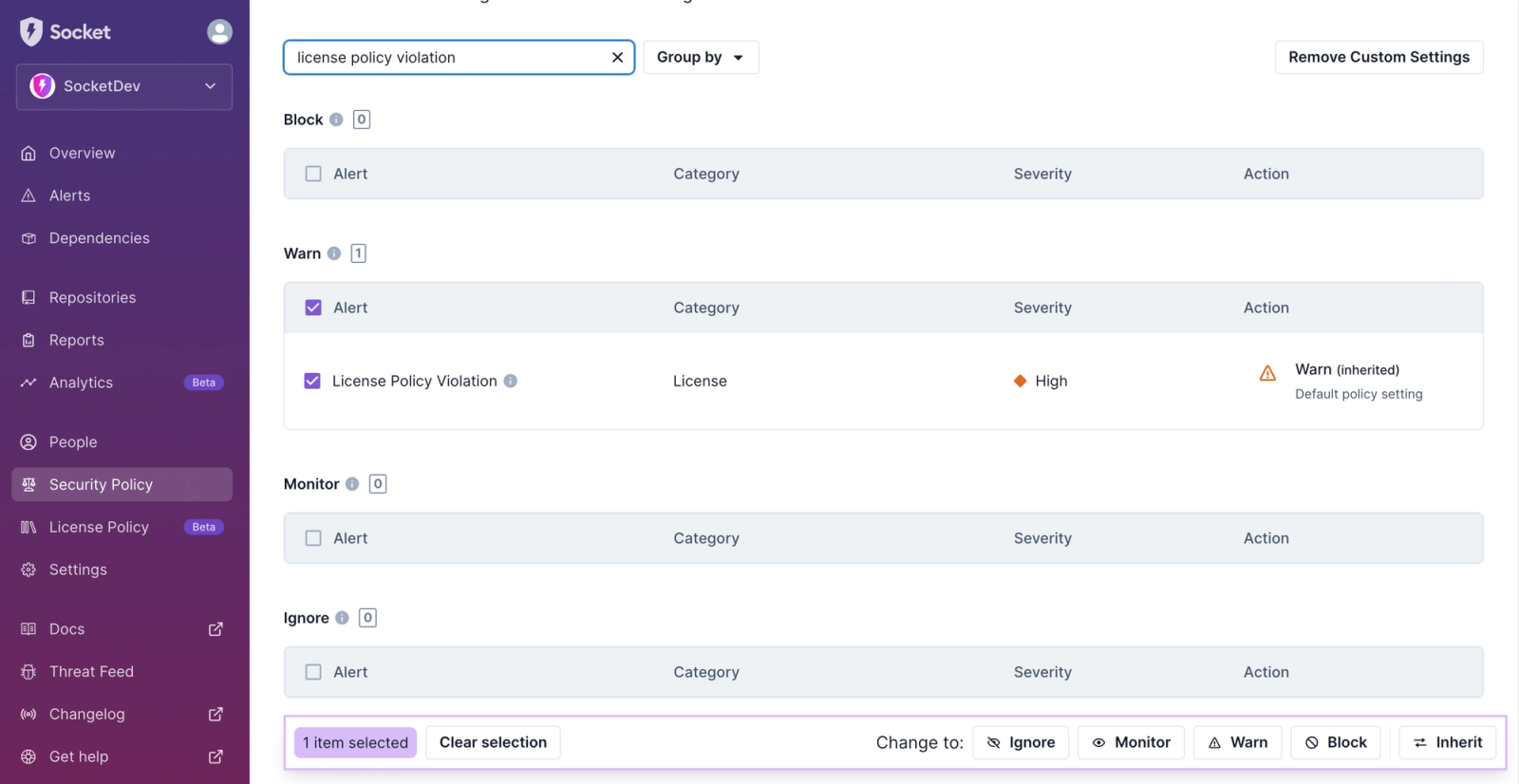1519x784 pixels.
Task: Click the info icon next to Block heading
Action: (336, 120)
